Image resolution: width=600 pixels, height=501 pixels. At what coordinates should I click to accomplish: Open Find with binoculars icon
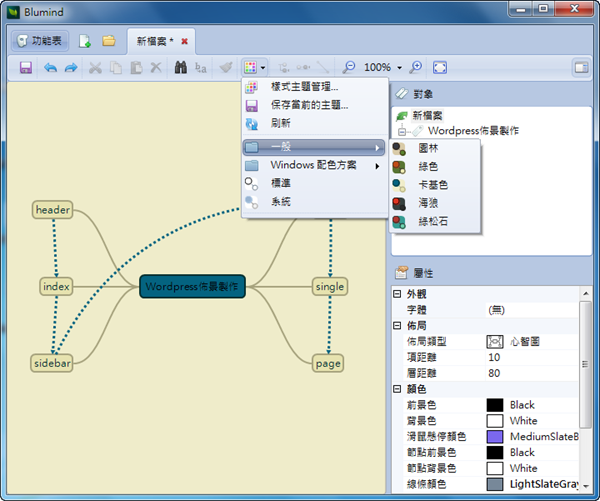click(x=181, y=67)
